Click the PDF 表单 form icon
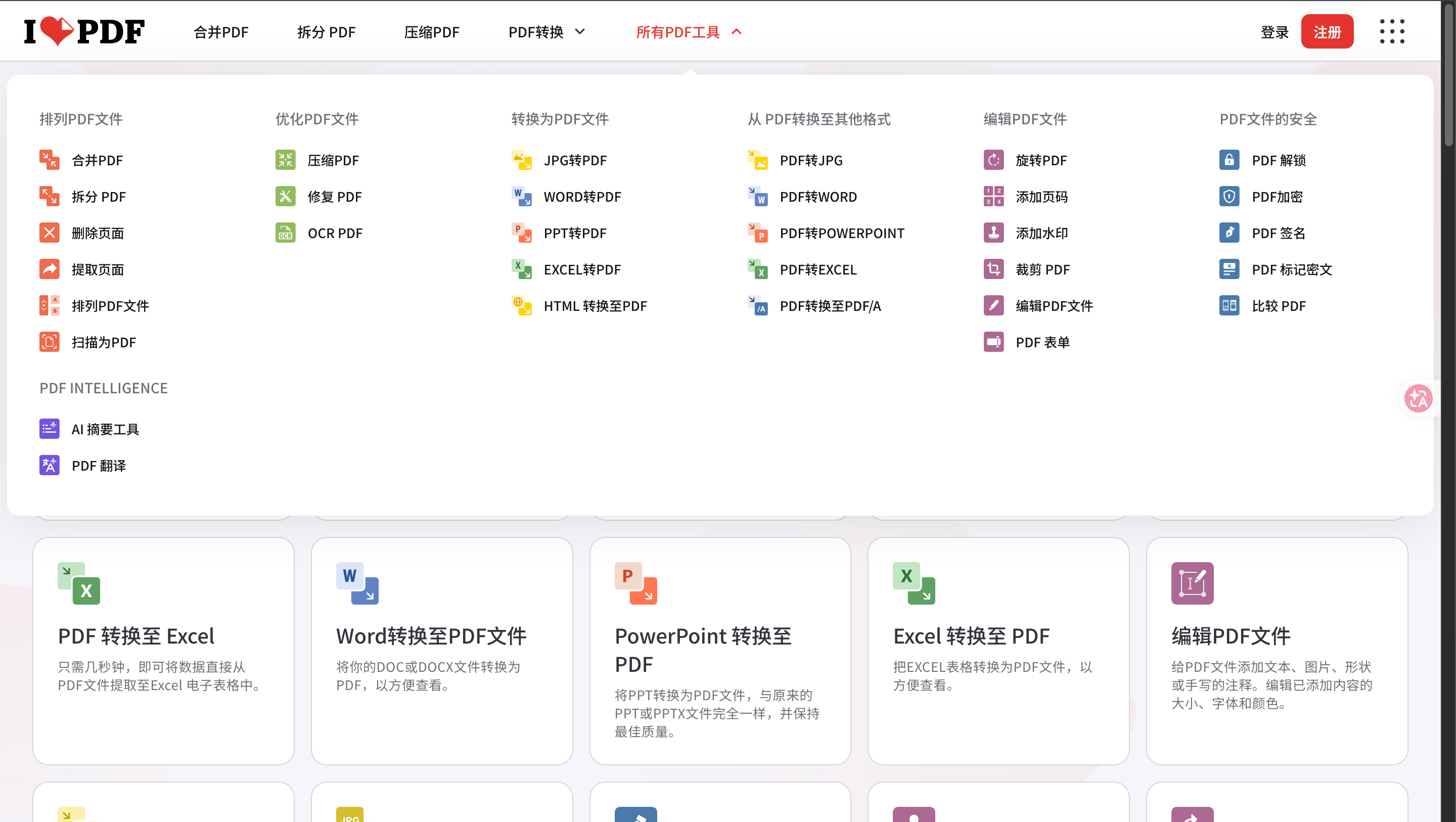Viewport: 1456px width, 822px height. [993, 342]
